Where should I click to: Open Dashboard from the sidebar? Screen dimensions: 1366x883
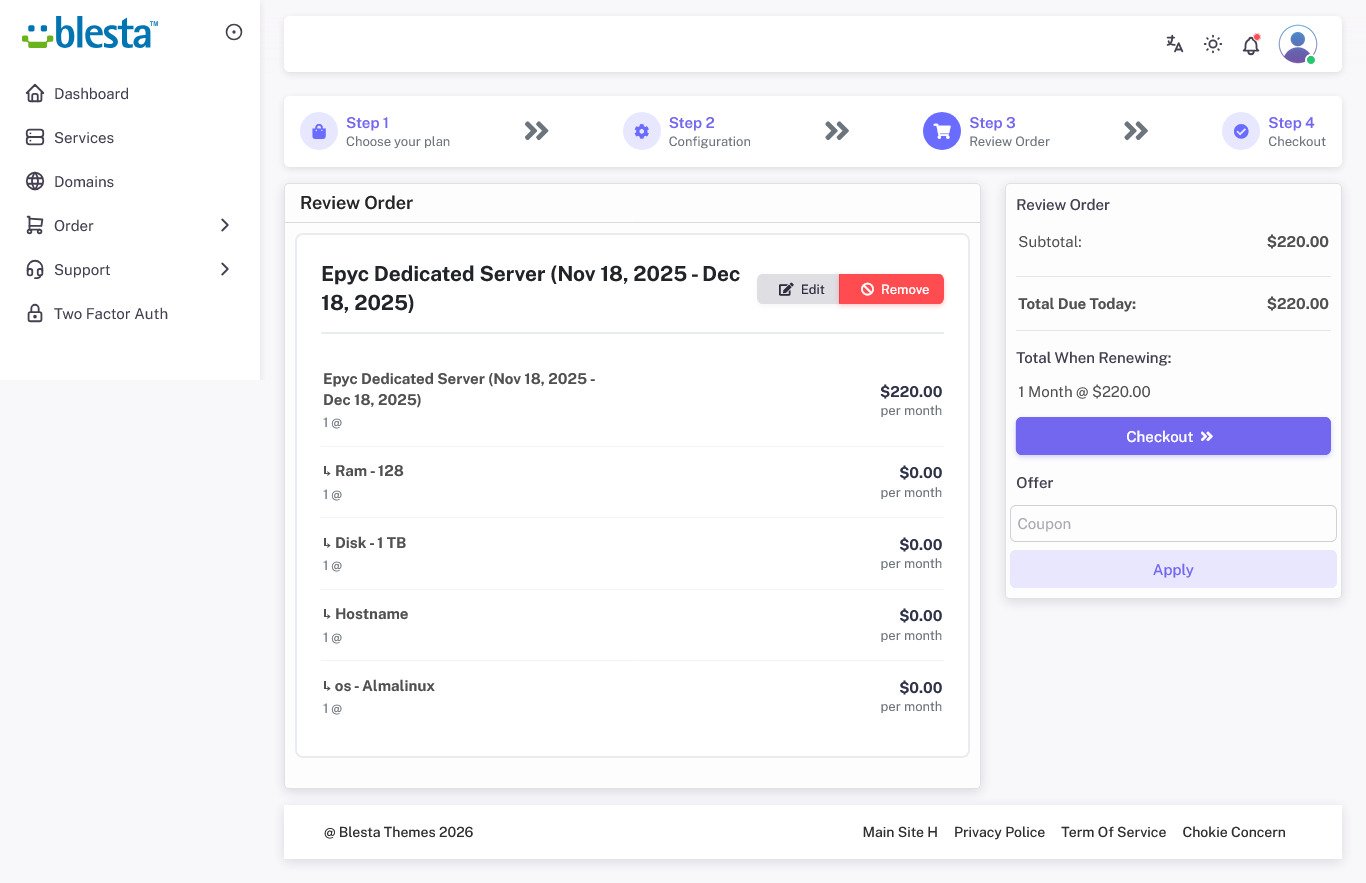[91, 94]
